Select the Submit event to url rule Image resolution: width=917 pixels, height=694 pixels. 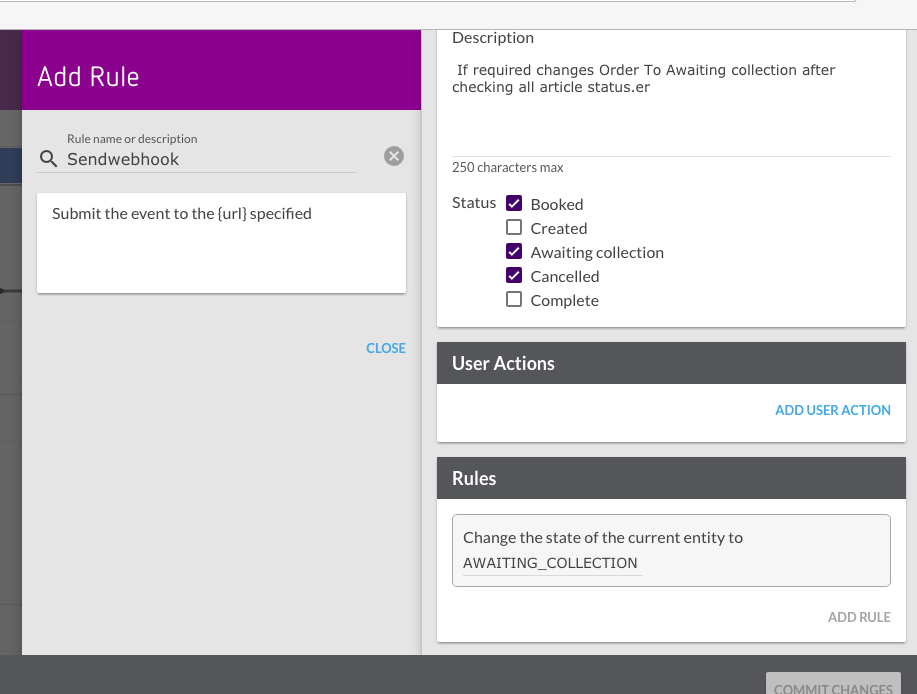click(221, 242)
